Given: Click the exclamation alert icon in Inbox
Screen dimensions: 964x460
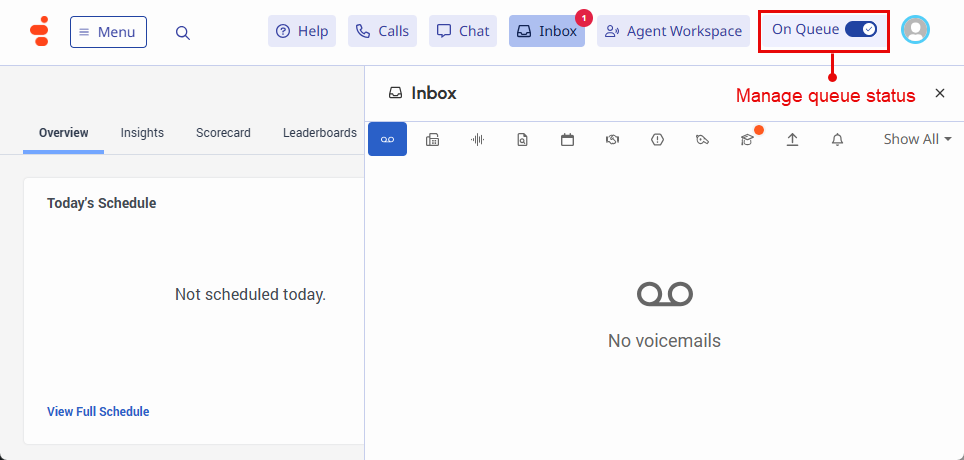Looking at the screenshot, I should pyautogui.click(x=657, y=140).
